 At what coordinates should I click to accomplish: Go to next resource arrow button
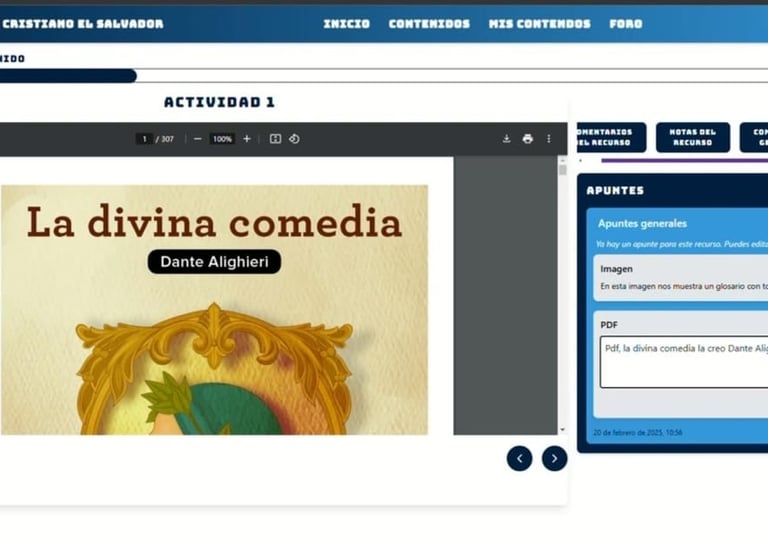point(554,459)
